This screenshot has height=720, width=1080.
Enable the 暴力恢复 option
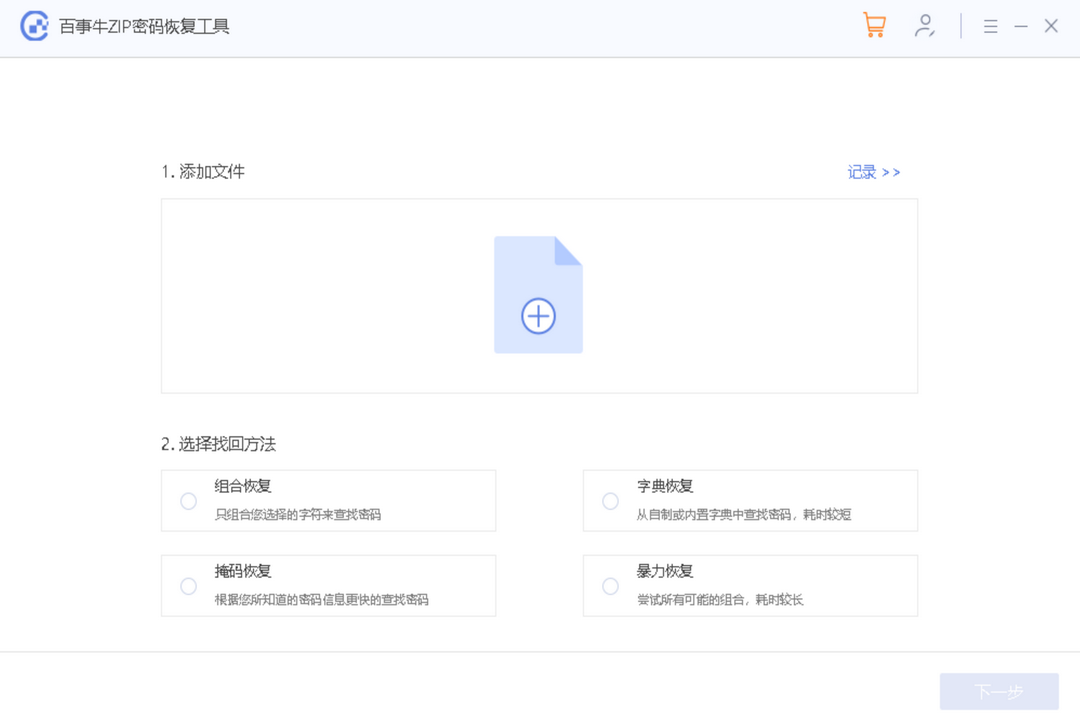pyautogui.click(x=610, y=586)
